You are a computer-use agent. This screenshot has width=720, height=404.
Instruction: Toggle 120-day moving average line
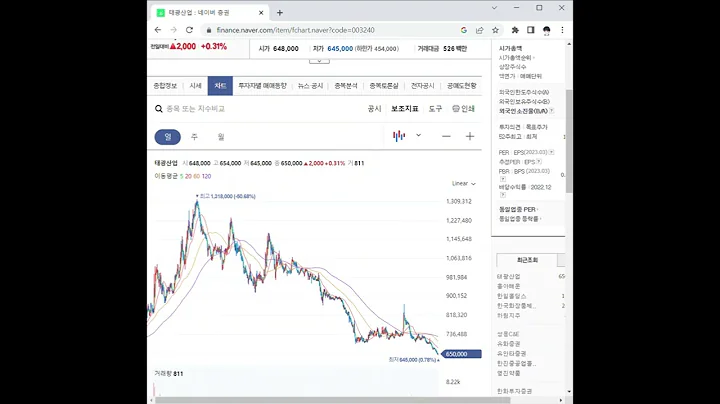point(206,176)
